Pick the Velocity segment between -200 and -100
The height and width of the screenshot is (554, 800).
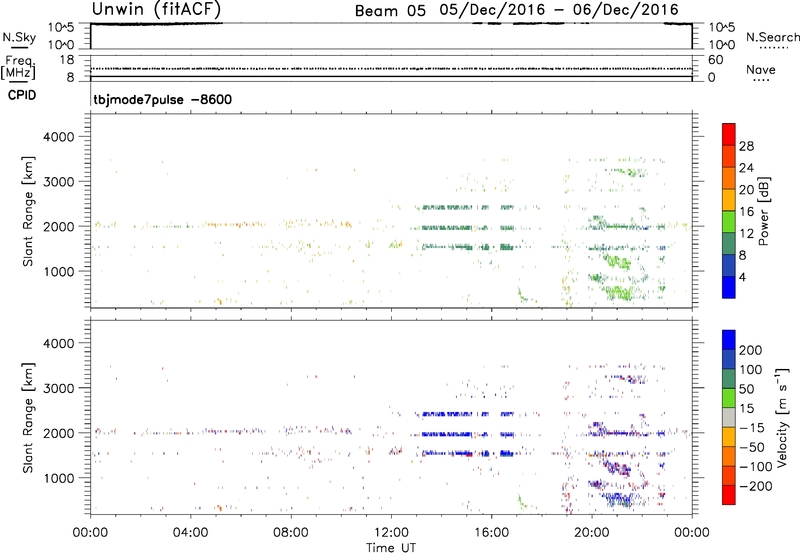click(729, 475)
